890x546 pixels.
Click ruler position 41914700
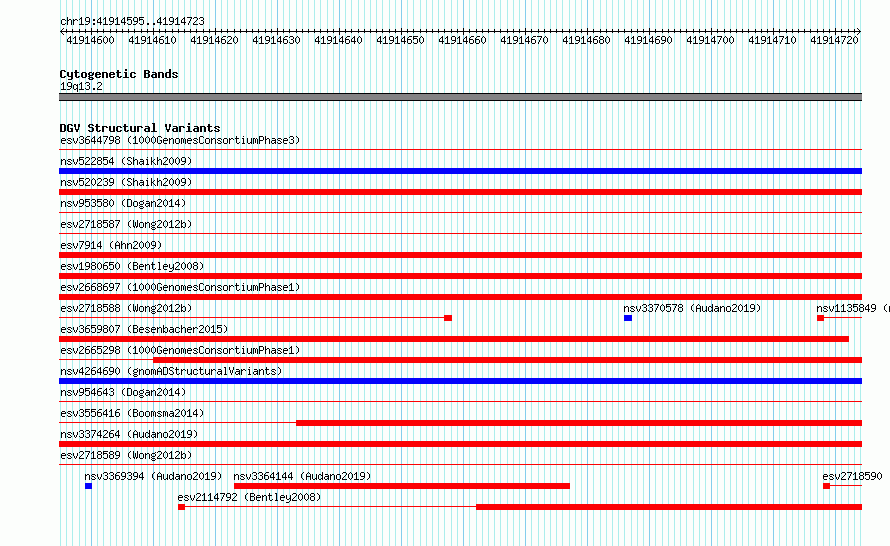tap(710, 40)
